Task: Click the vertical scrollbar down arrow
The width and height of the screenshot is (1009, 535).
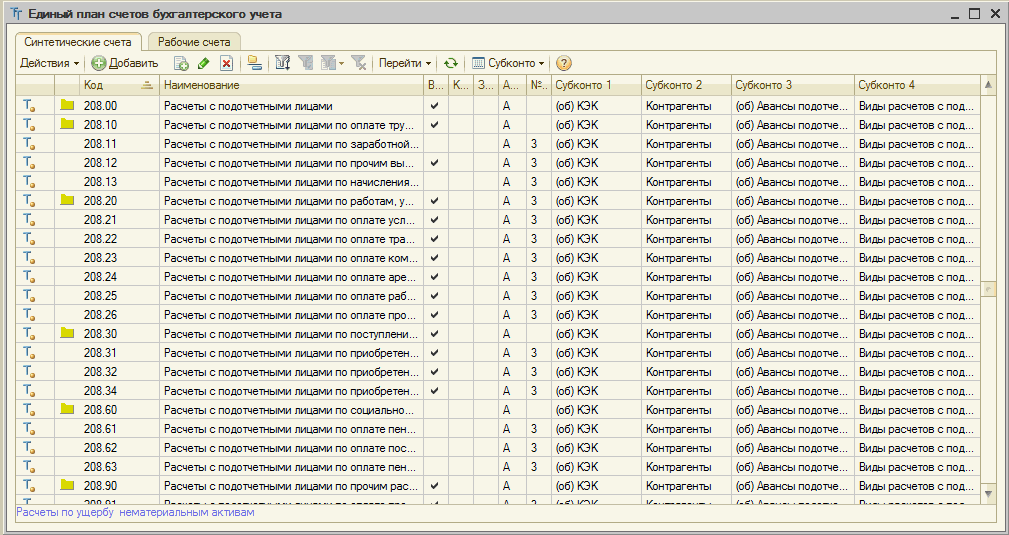Action: tap(989, 493)
